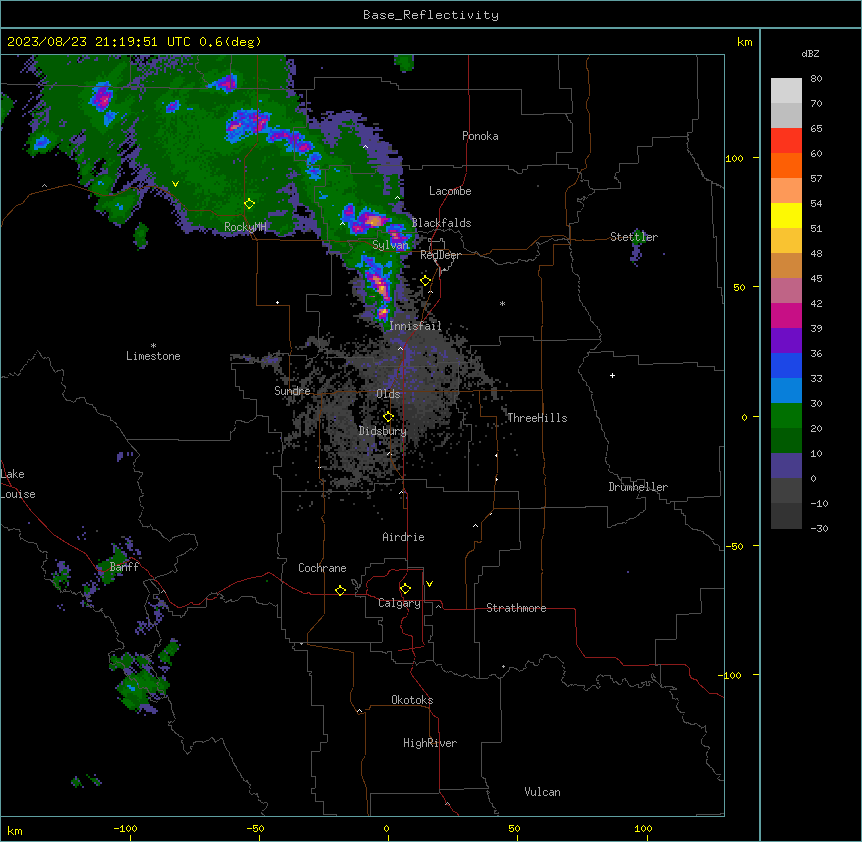Click the red 60-65 dBZ legend swatch
Screen dimensions: 862x842
[x=786, y=141]
